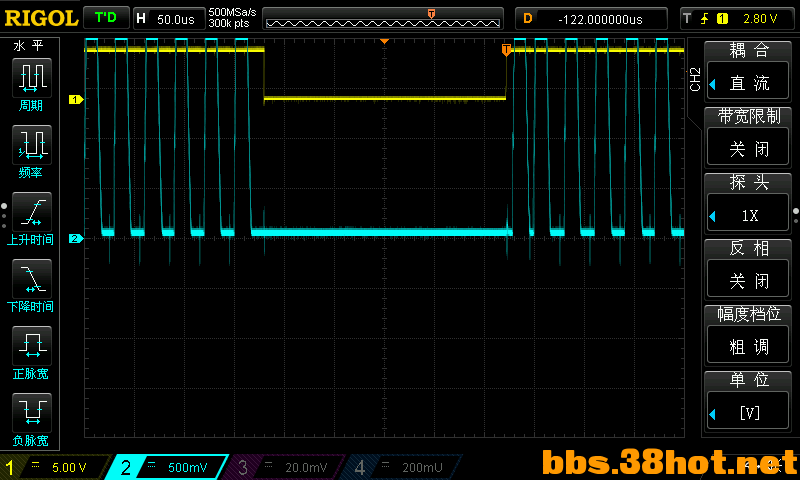The image size is (800, 480).
Task: Select the 频率 (frequency) measurement icon
Action: point(32,144)
